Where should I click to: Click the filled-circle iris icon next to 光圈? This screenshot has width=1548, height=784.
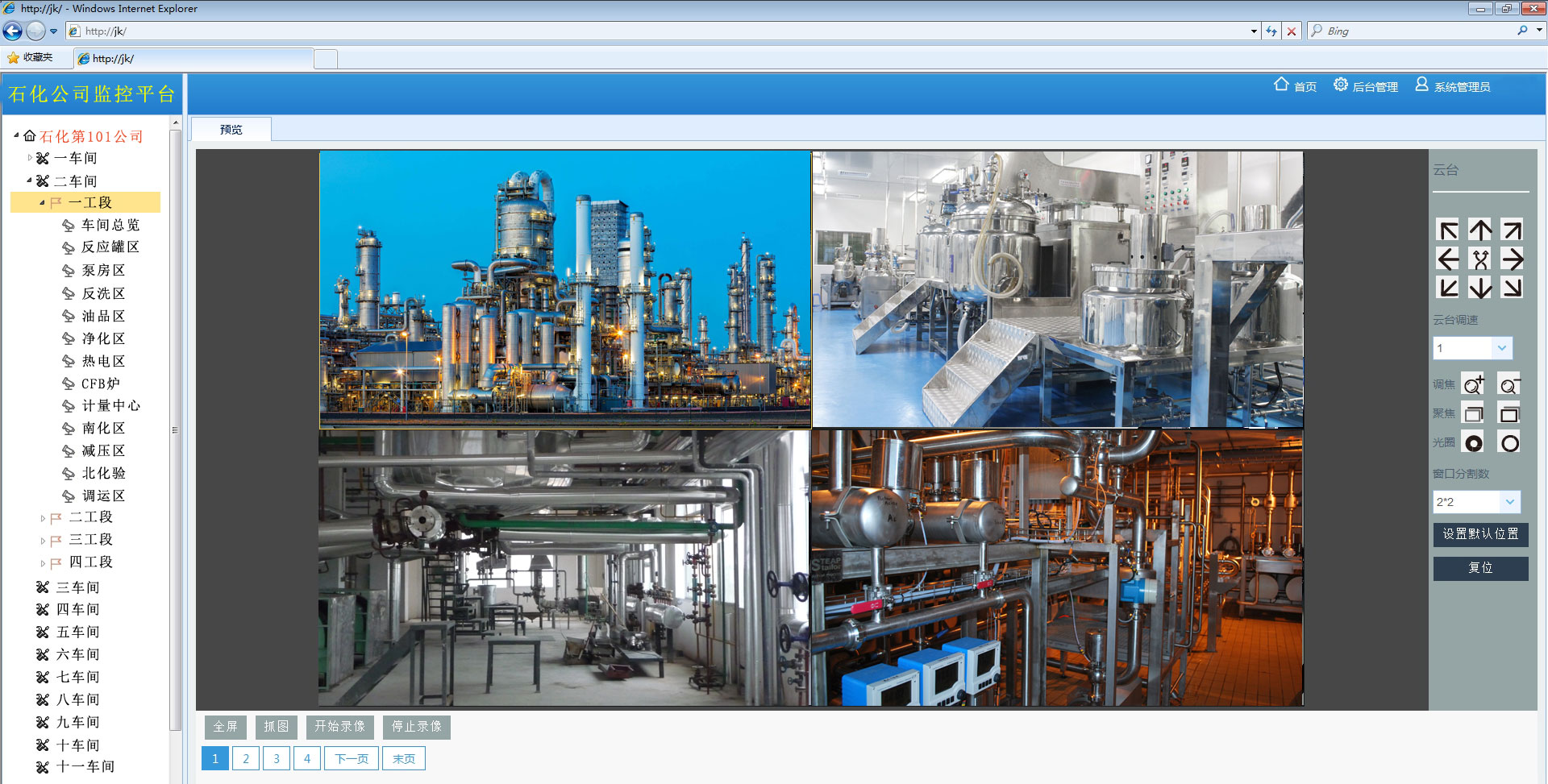click(1473, 443)
